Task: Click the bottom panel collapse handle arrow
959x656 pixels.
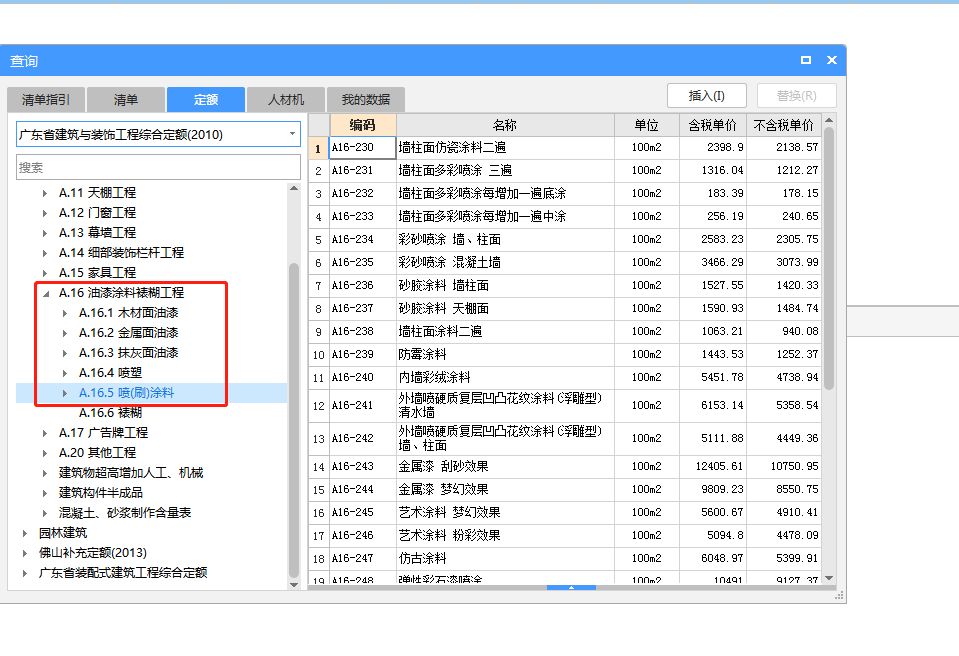Action: (x=571, y=588)
